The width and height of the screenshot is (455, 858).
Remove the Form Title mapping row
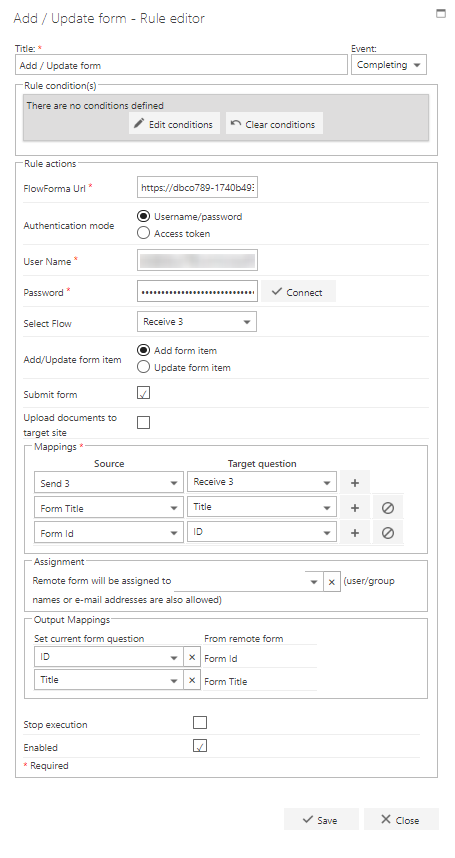tap(388, 508)
